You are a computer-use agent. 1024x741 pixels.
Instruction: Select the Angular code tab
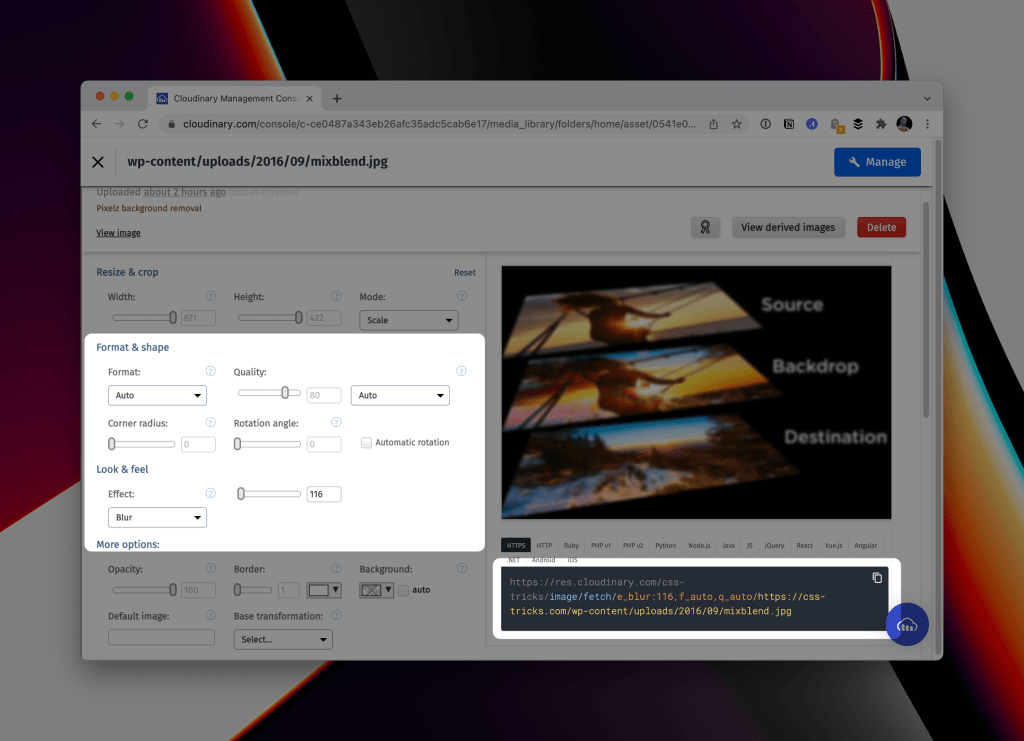pyautogui.click(x=865, y=545)
